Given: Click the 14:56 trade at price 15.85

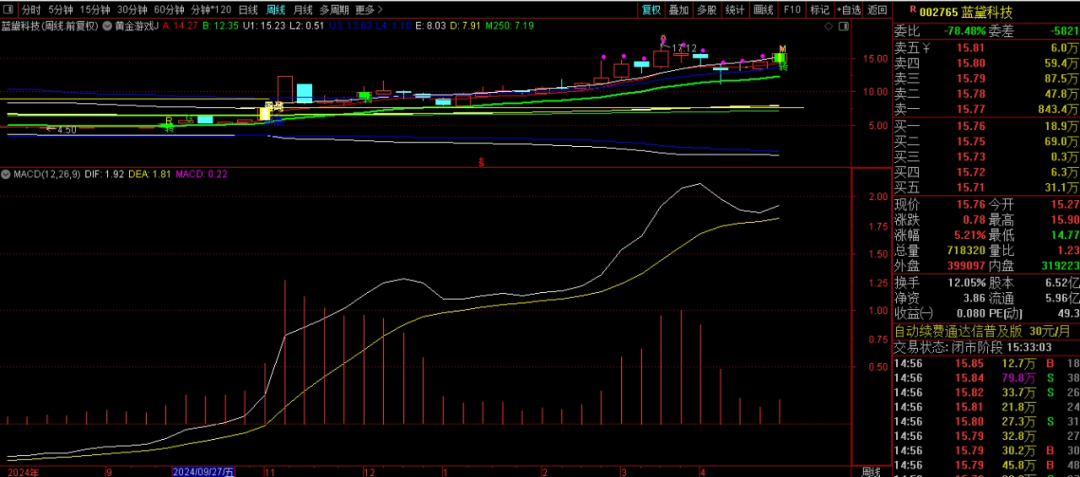Looking at the screenshot, I should point(986,363).
